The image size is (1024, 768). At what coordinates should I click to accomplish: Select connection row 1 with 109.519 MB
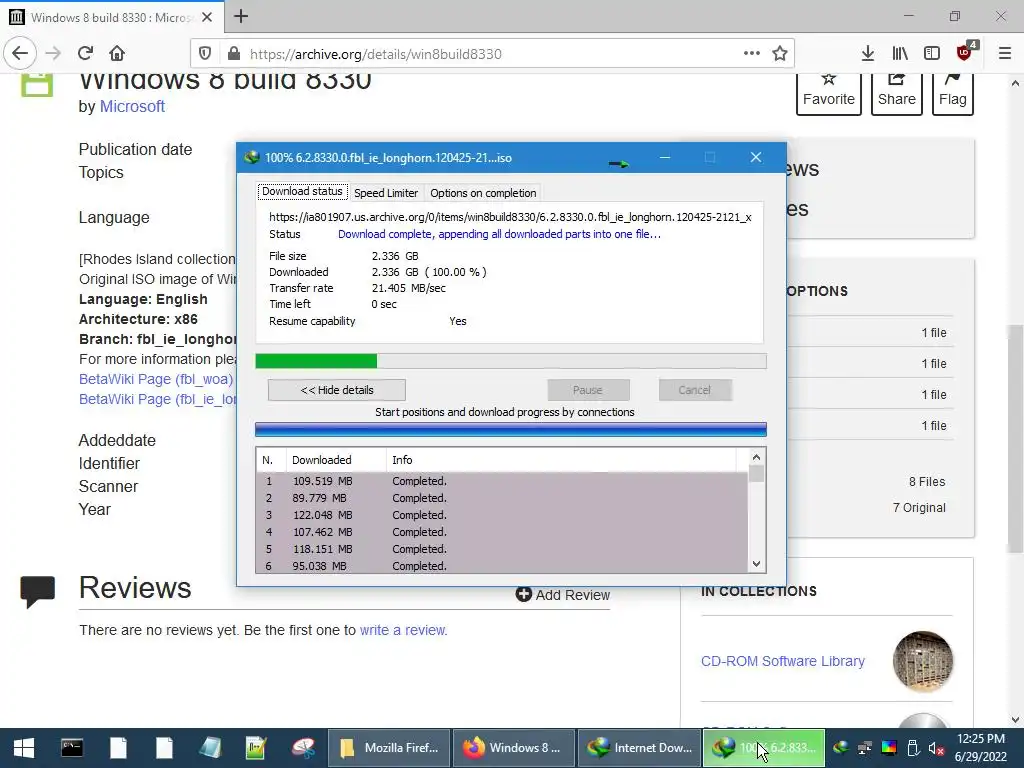pyautogui.click(x=502, y=481)
